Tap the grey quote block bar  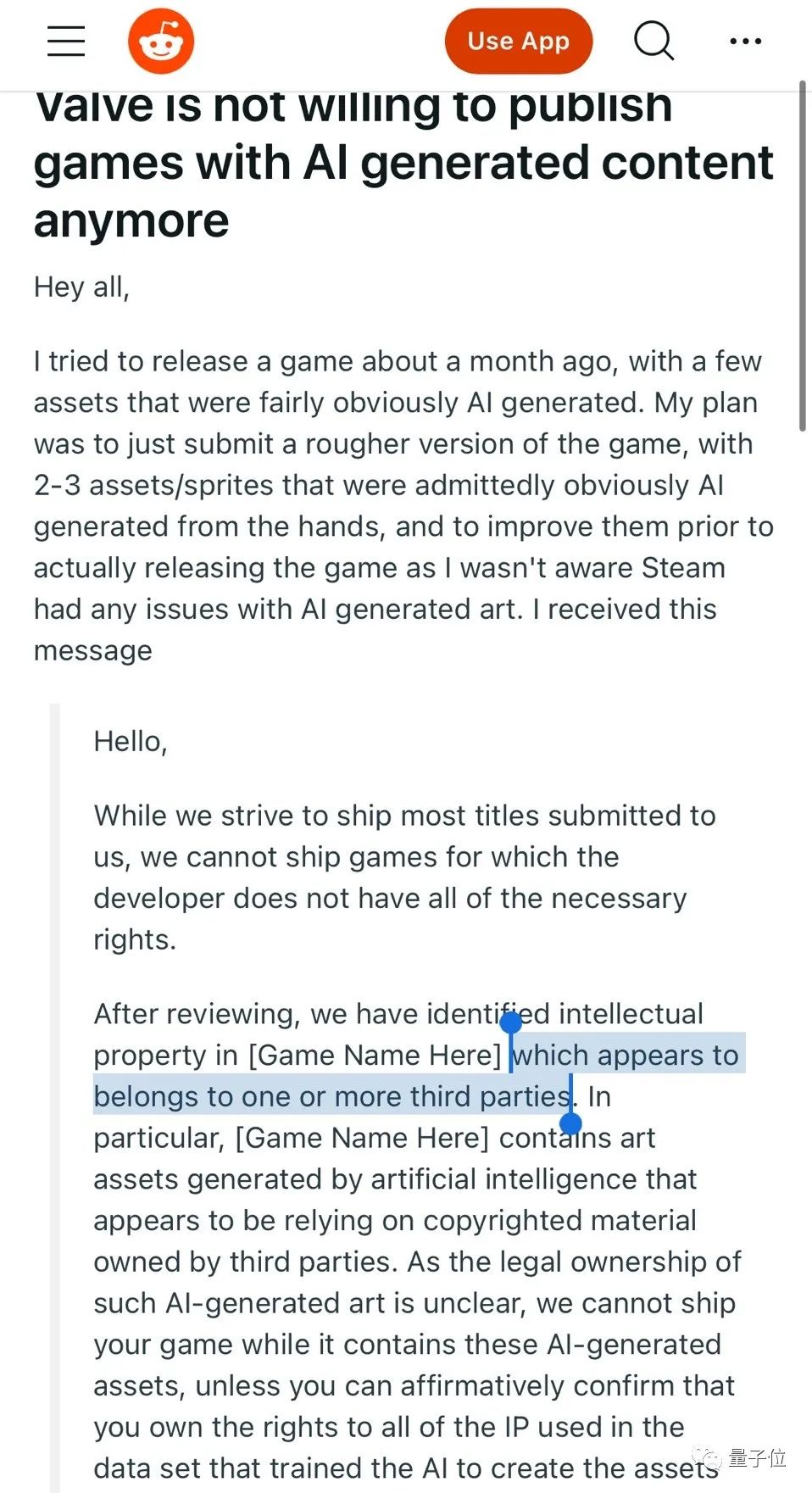coord(55,1098)
